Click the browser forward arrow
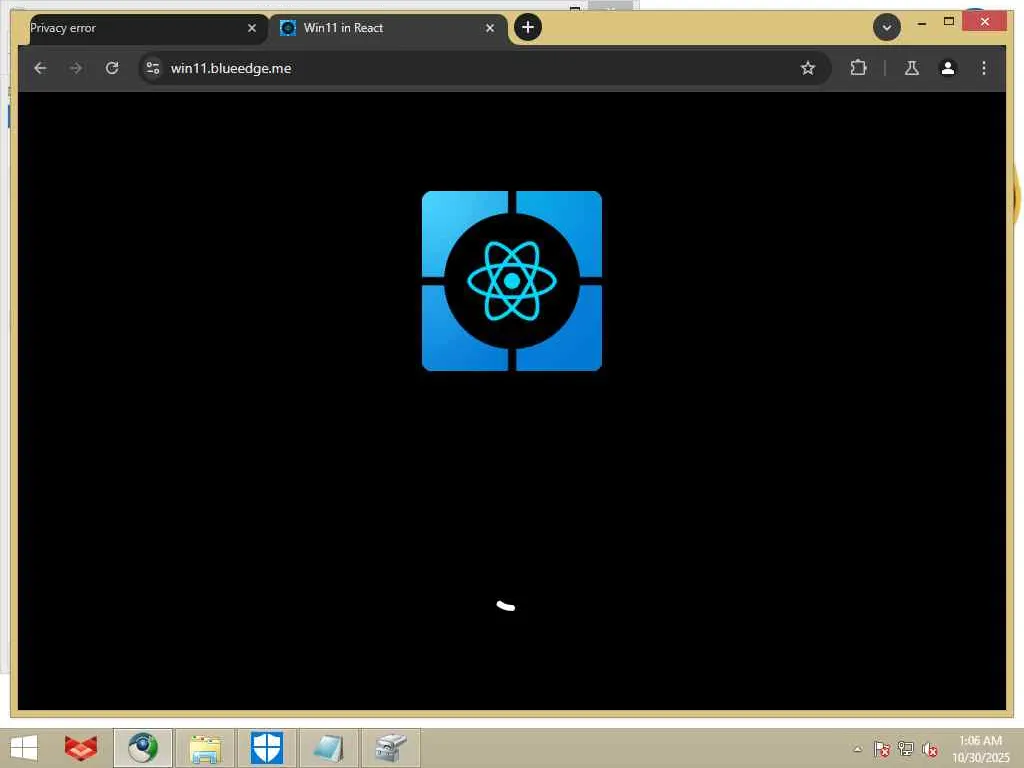The width and height of the screenshot is (1024, 768). pos(76,68)
